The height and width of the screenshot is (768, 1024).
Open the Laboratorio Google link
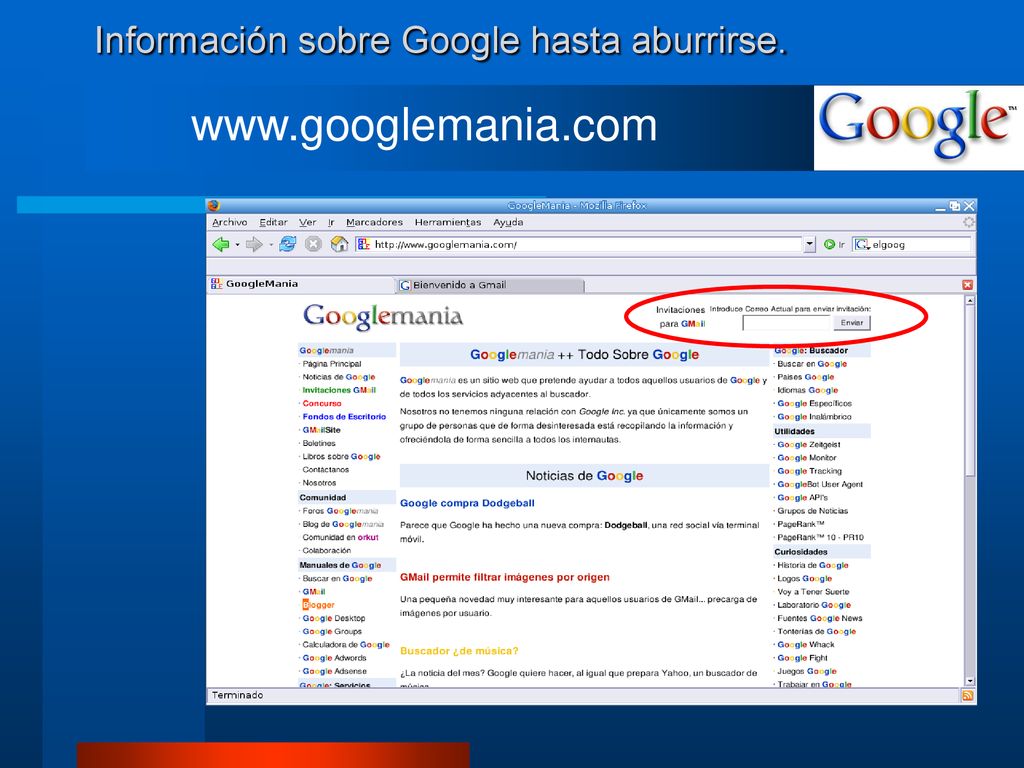(x=814, y=605)
